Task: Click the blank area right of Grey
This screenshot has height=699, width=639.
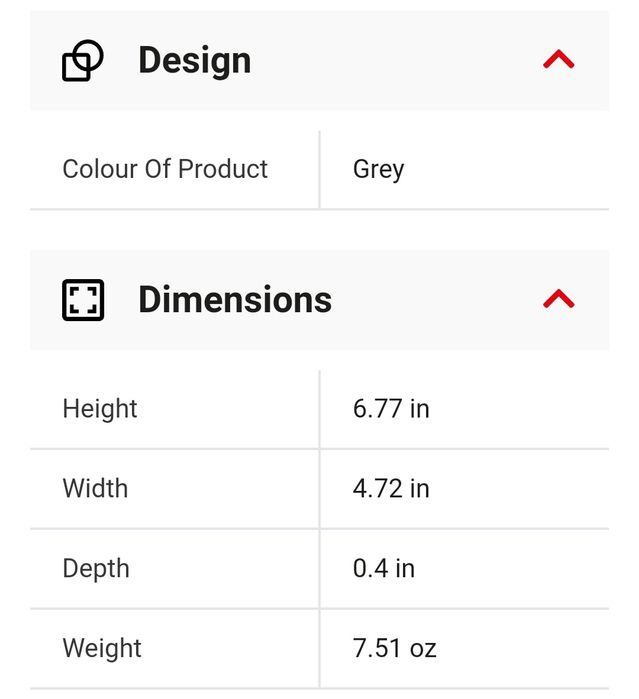Action: [510, 169]
